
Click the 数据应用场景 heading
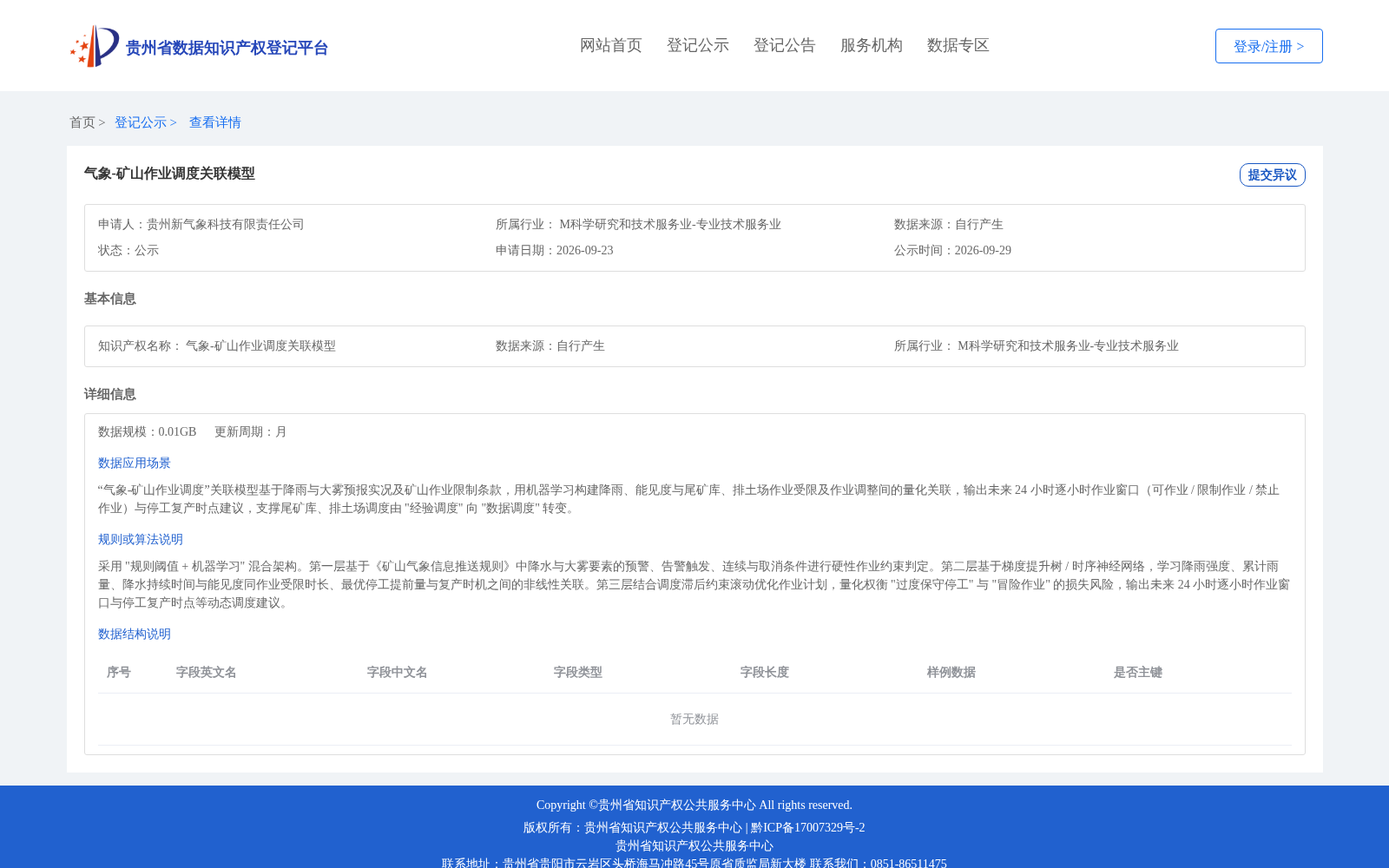(135, 463)
